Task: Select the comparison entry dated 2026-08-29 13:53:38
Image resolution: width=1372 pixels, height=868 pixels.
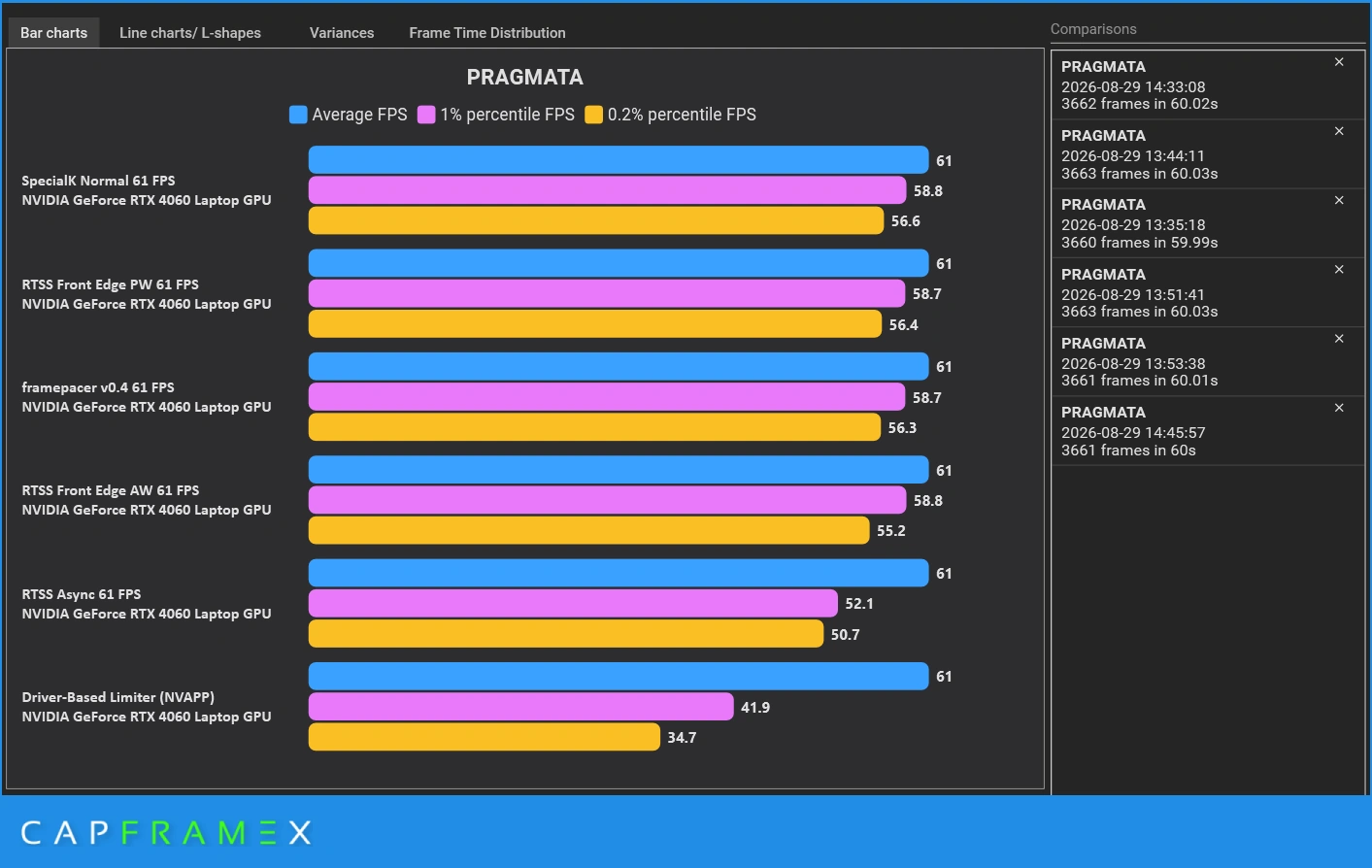Action: (1207, 361)
